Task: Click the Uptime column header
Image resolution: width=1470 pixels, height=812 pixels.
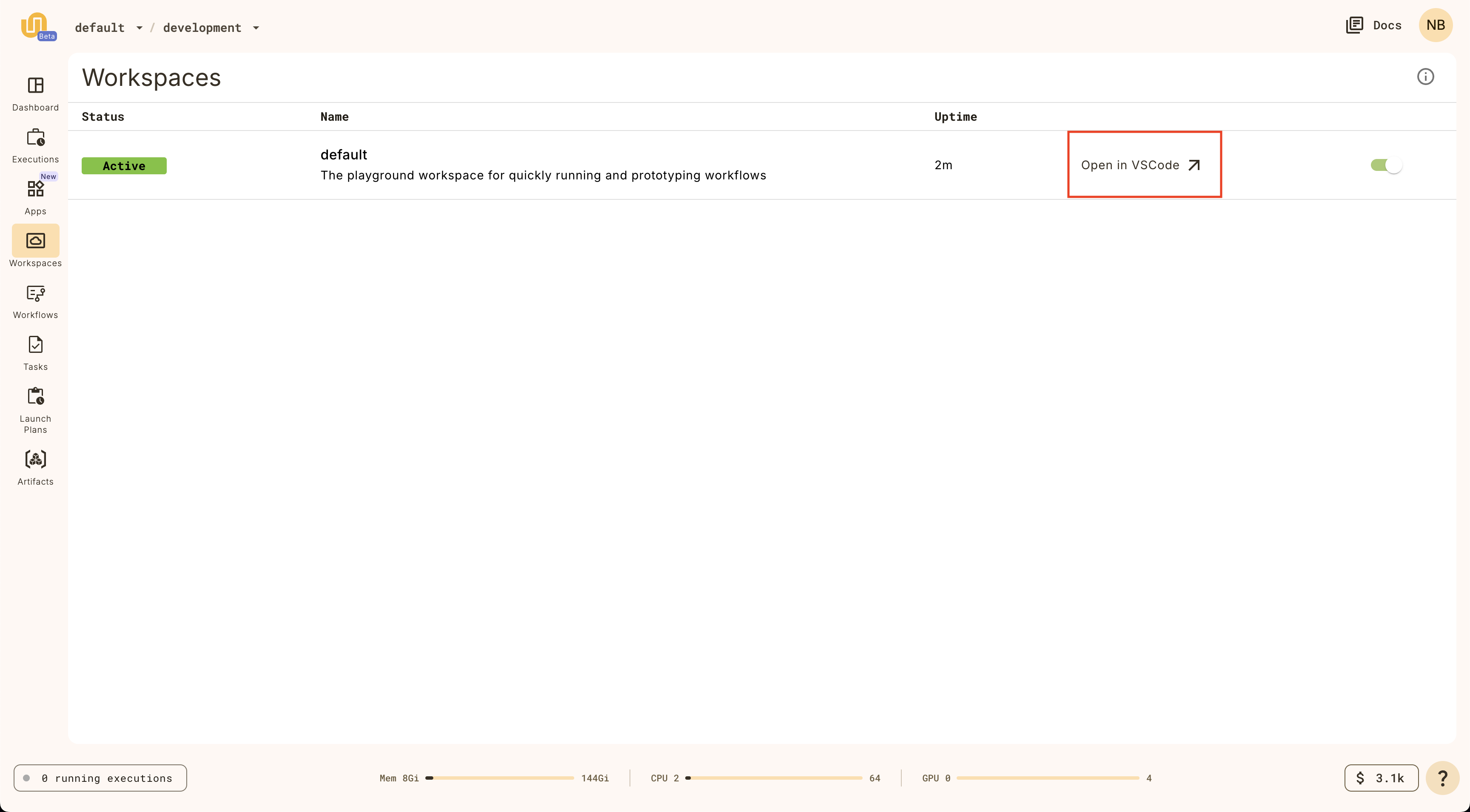Action: point(955,117)
